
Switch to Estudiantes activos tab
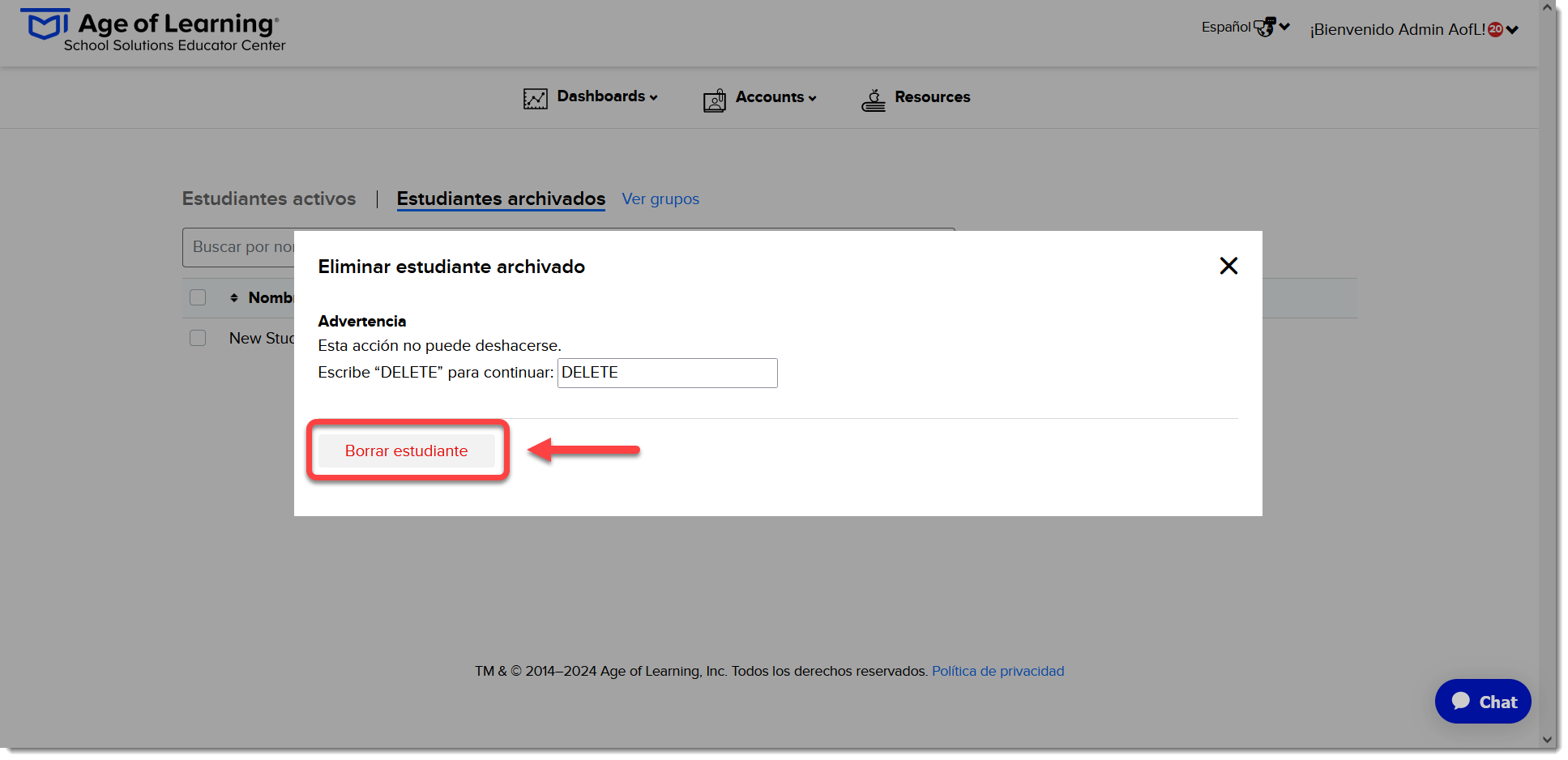point(269,199)
